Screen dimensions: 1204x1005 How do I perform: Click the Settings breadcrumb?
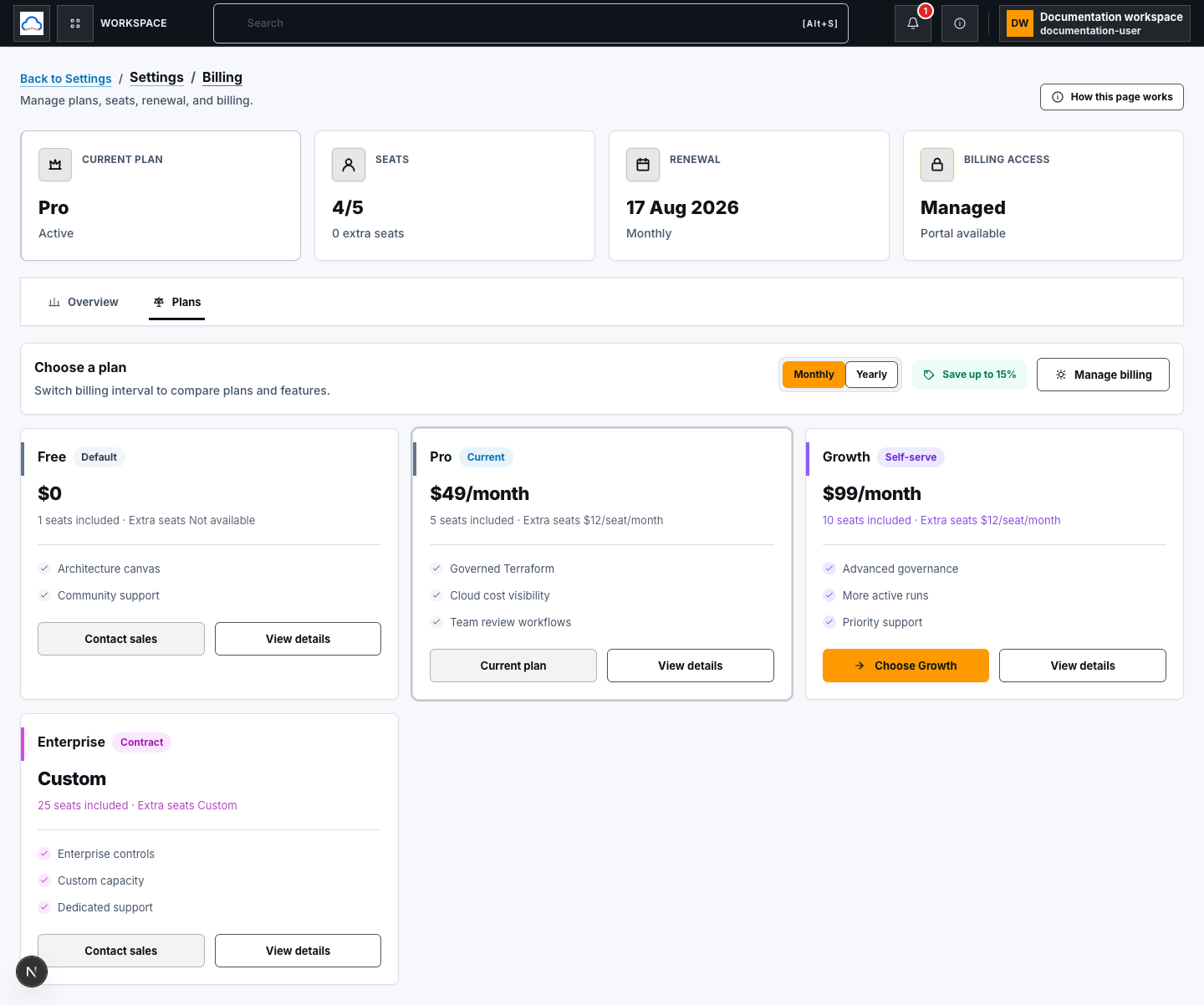[156, 77]
